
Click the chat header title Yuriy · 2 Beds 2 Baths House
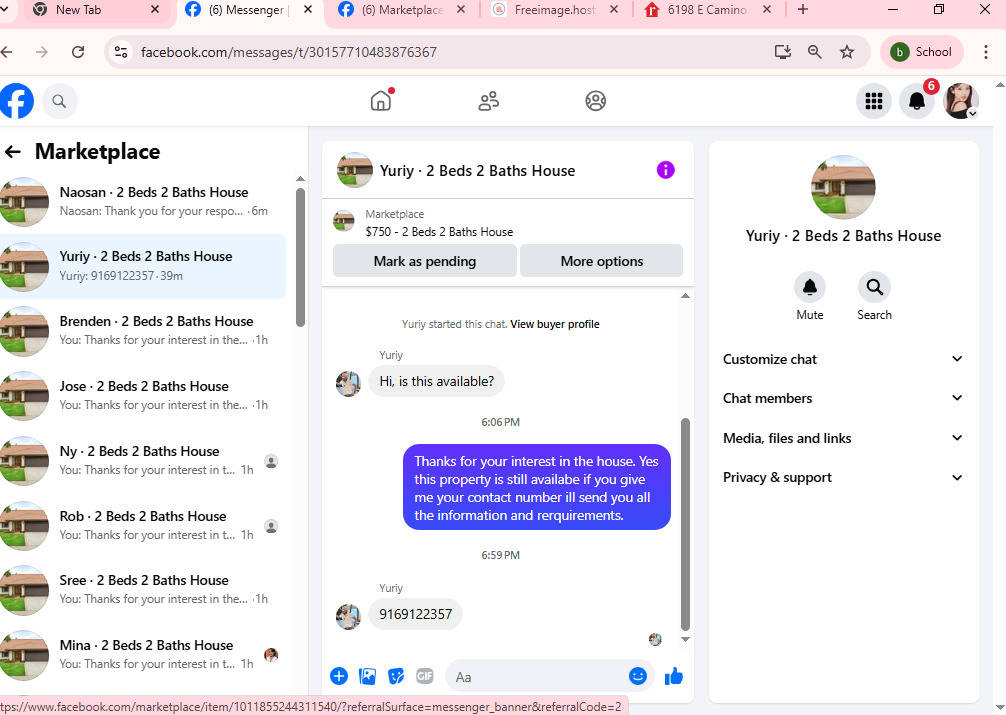(x=477, y=171)
